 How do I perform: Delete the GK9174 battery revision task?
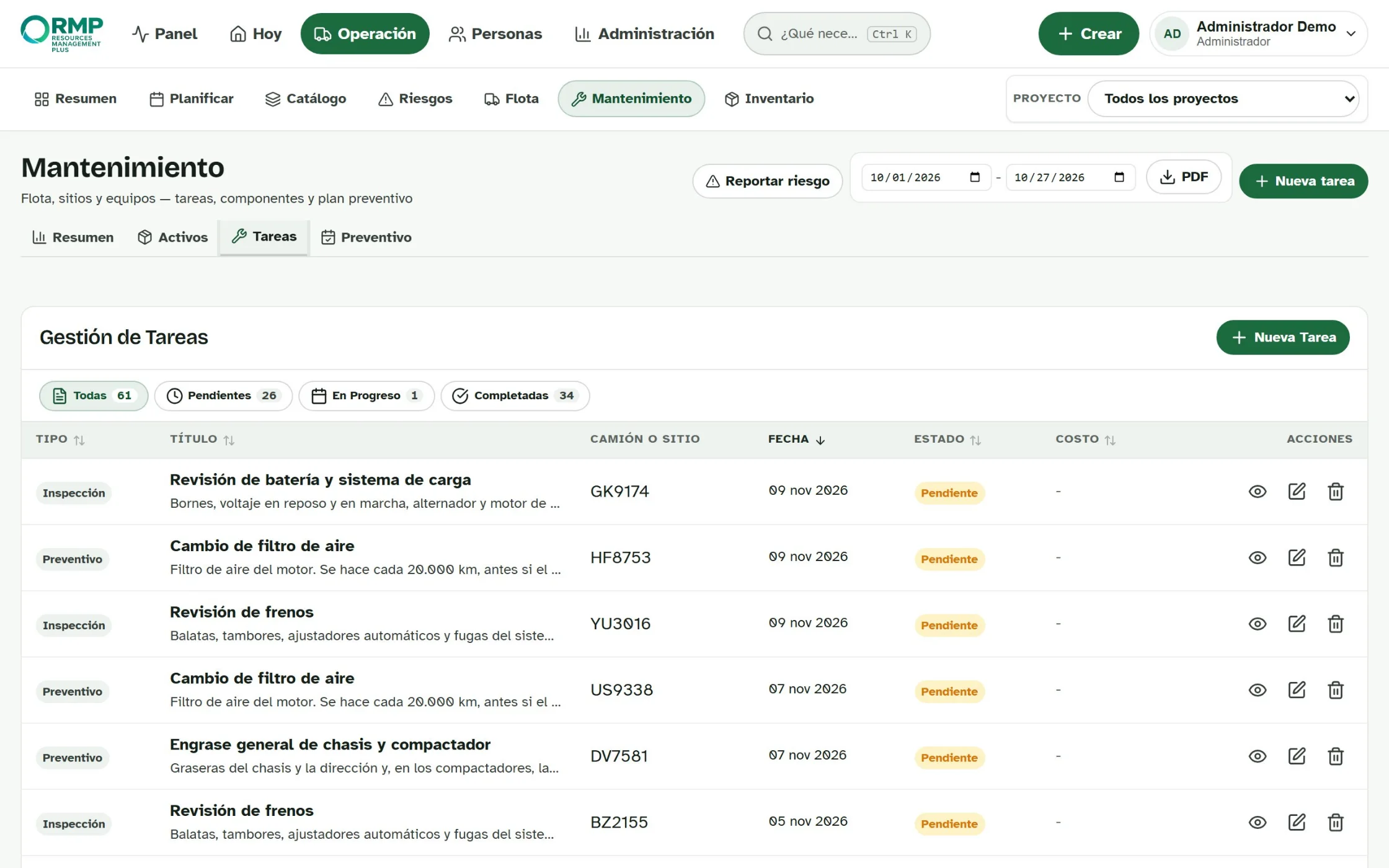point(1336,492)
